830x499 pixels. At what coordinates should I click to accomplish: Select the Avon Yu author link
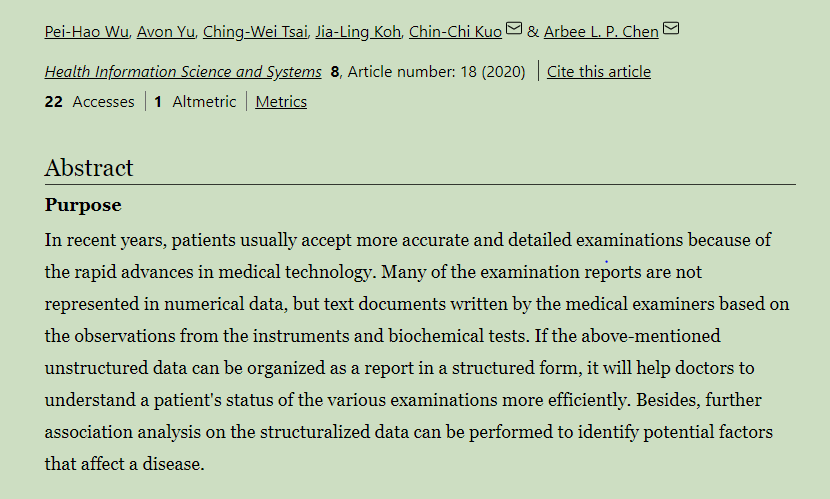pyautogui.click(x=166, y=32)
